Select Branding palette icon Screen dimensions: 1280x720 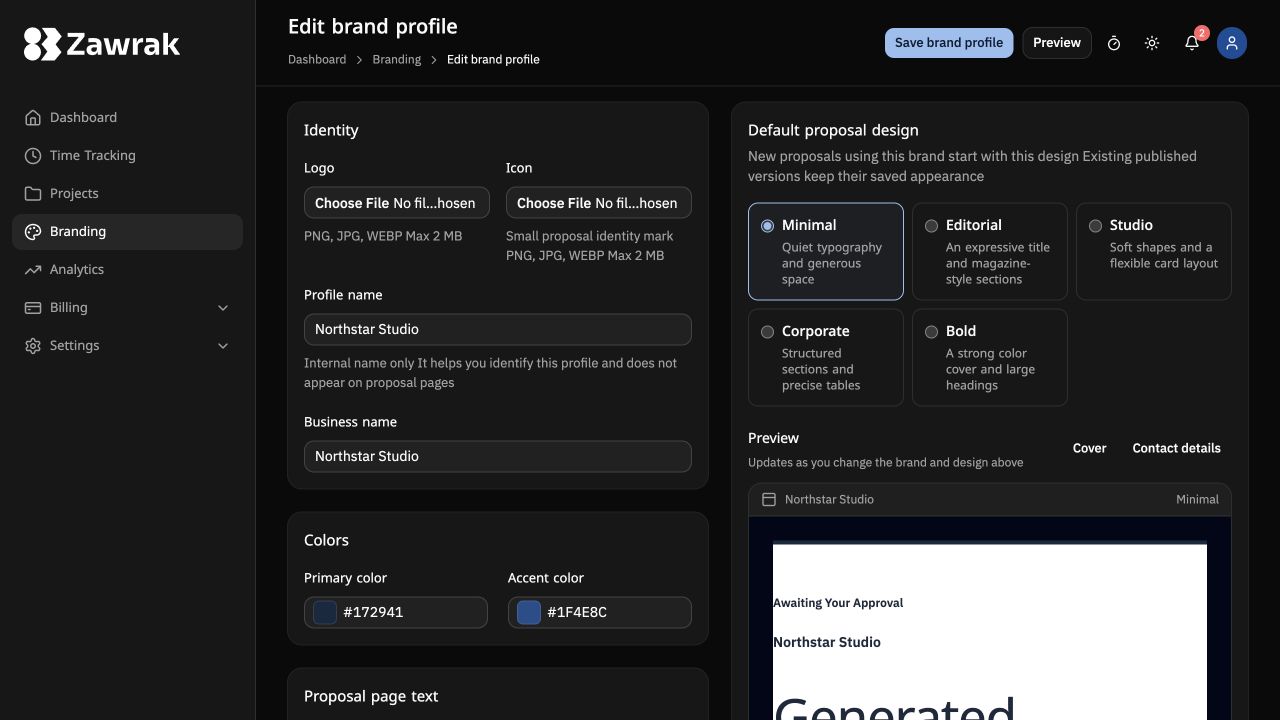click(x=33, y=231)
